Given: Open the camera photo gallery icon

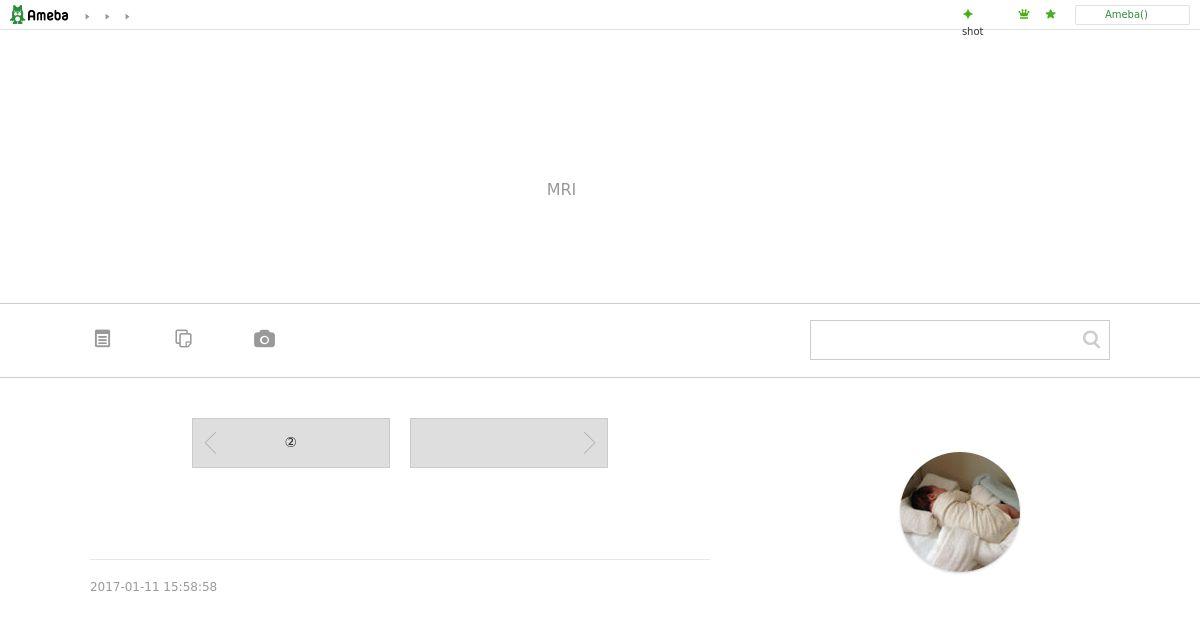Looking at the screenshot, I should click(264, 339).
